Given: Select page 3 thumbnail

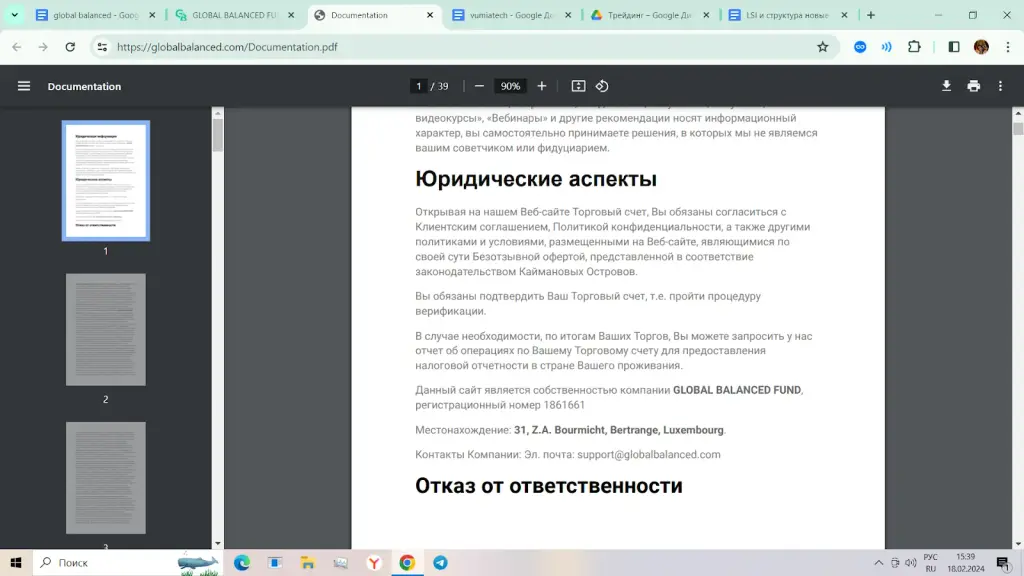Looking at the screenshot, I should (106, 477).
